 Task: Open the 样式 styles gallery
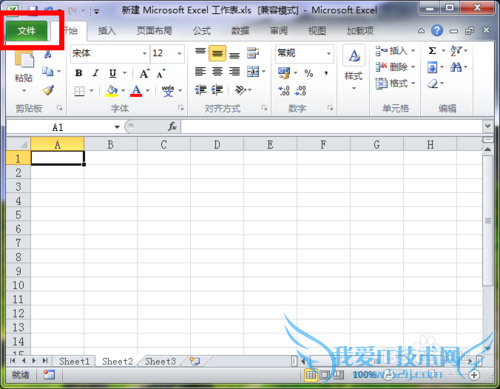[x=354, y=68]
